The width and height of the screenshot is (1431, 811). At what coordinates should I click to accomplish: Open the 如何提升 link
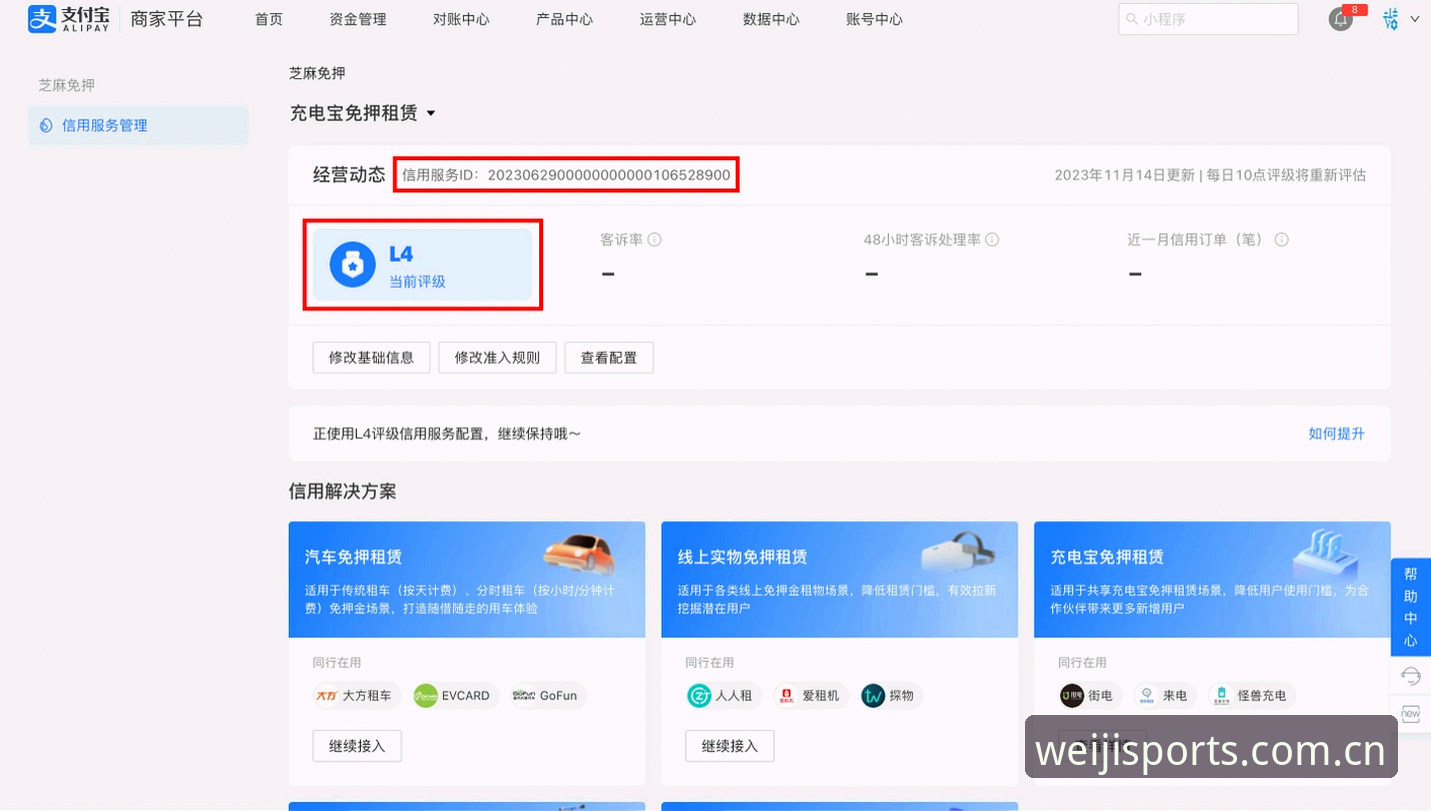click(1336, 433)
